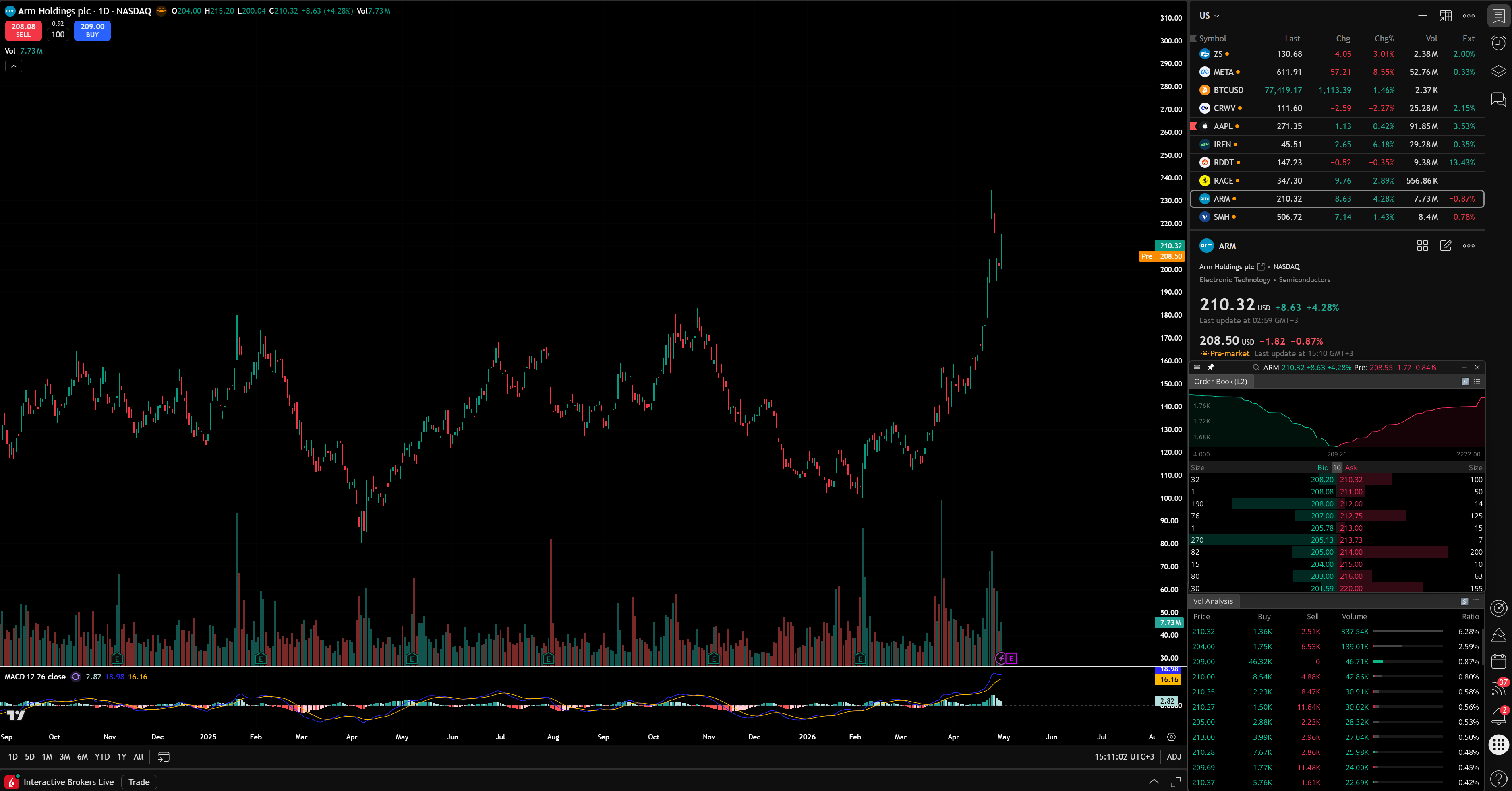The image size is (1512, 791).
Task: Click the Pre 208.50 price label on axis
Action: coord(1162,256)
